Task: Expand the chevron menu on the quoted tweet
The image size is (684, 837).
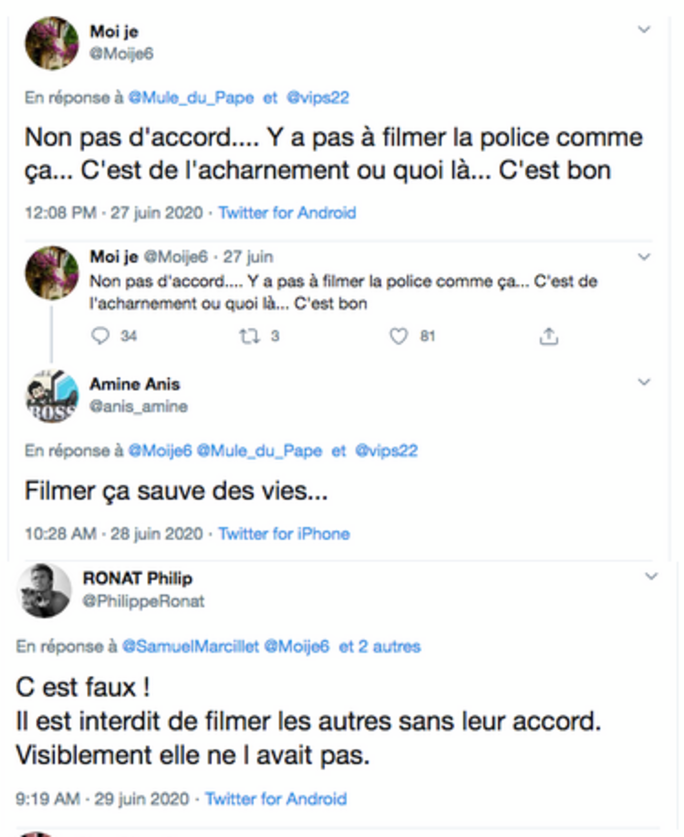Action: (x=645, y=257)
